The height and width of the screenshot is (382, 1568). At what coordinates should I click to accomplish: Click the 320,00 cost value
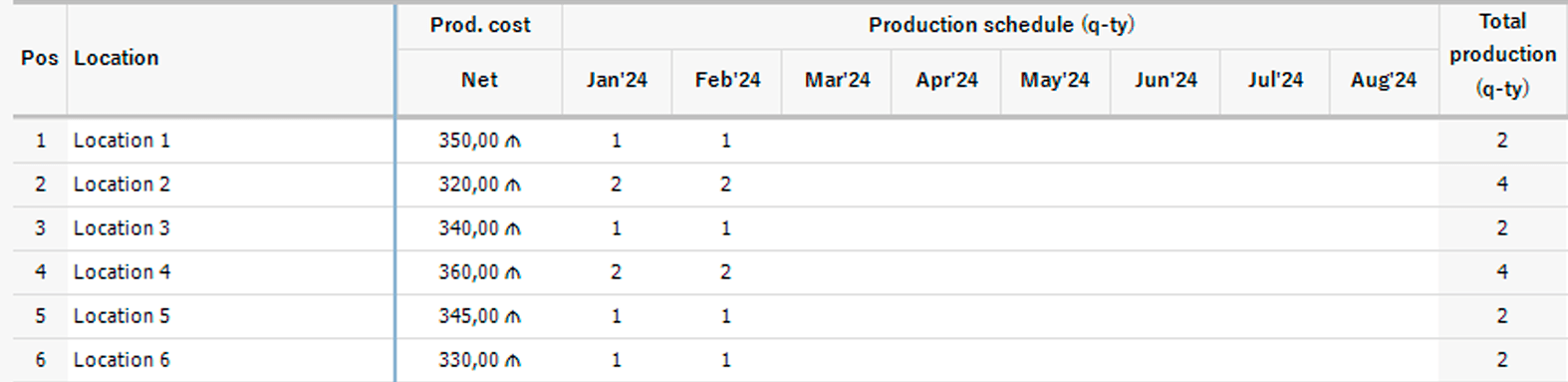click(x=468, y=185)
